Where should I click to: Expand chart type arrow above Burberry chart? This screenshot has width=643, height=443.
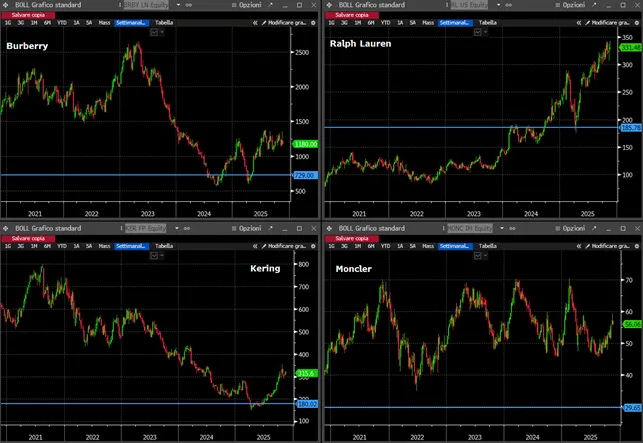pyautogui.click(x=162, y=32)
